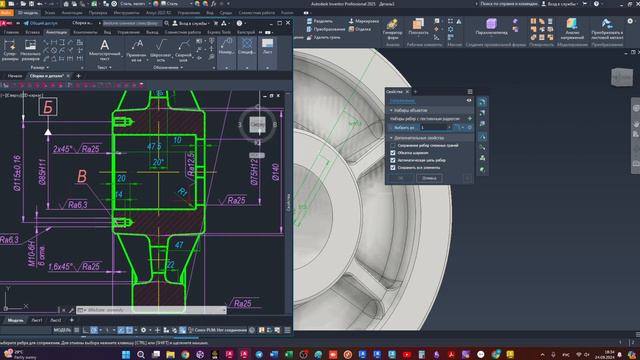
Task: Click the ViewCube in the Inventor viewport
Action: point(622,77)
